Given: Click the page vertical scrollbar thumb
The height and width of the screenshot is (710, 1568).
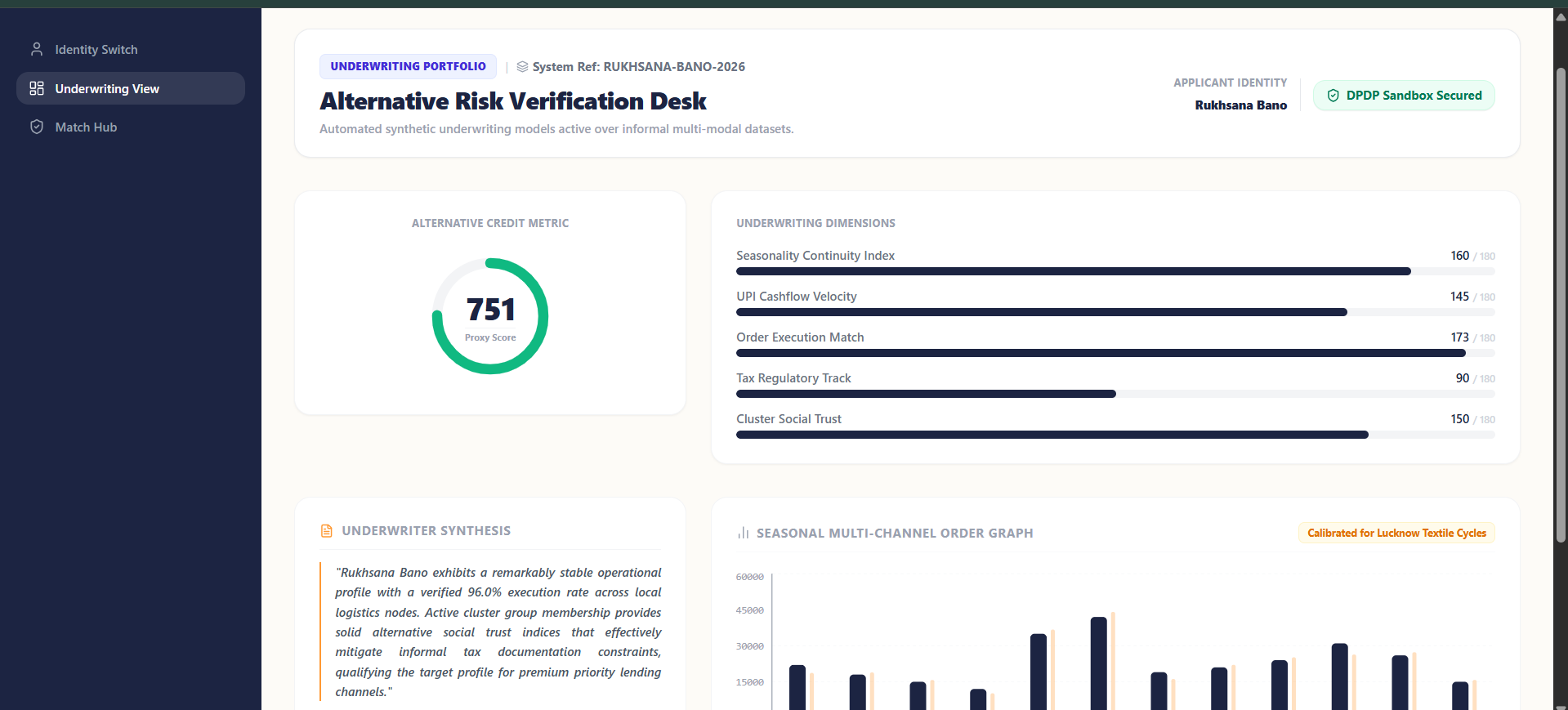Looking at the screenshot, I should 1561,305.
